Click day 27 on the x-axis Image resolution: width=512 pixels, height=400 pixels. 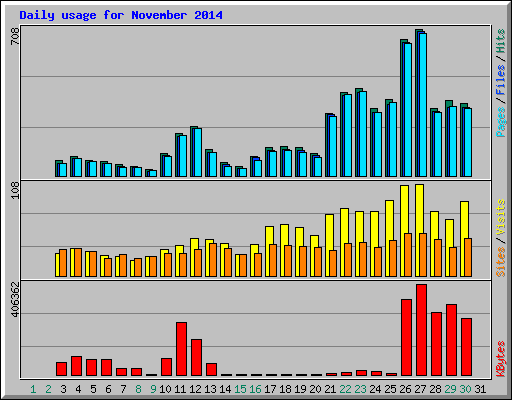(x=420, y=389)
